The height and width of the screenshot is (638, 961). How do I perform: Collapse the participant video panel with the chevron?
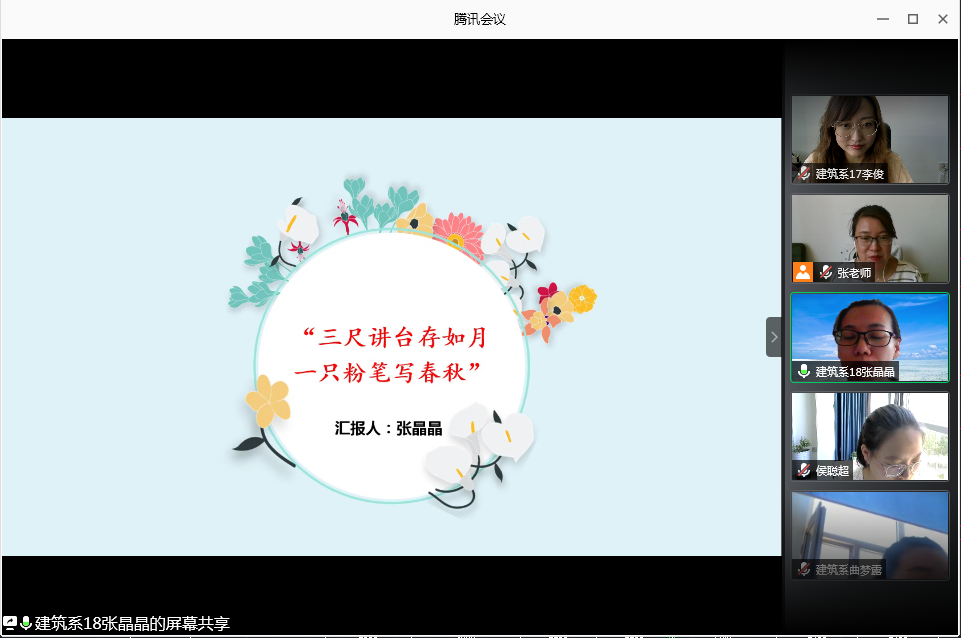[773, 337]
